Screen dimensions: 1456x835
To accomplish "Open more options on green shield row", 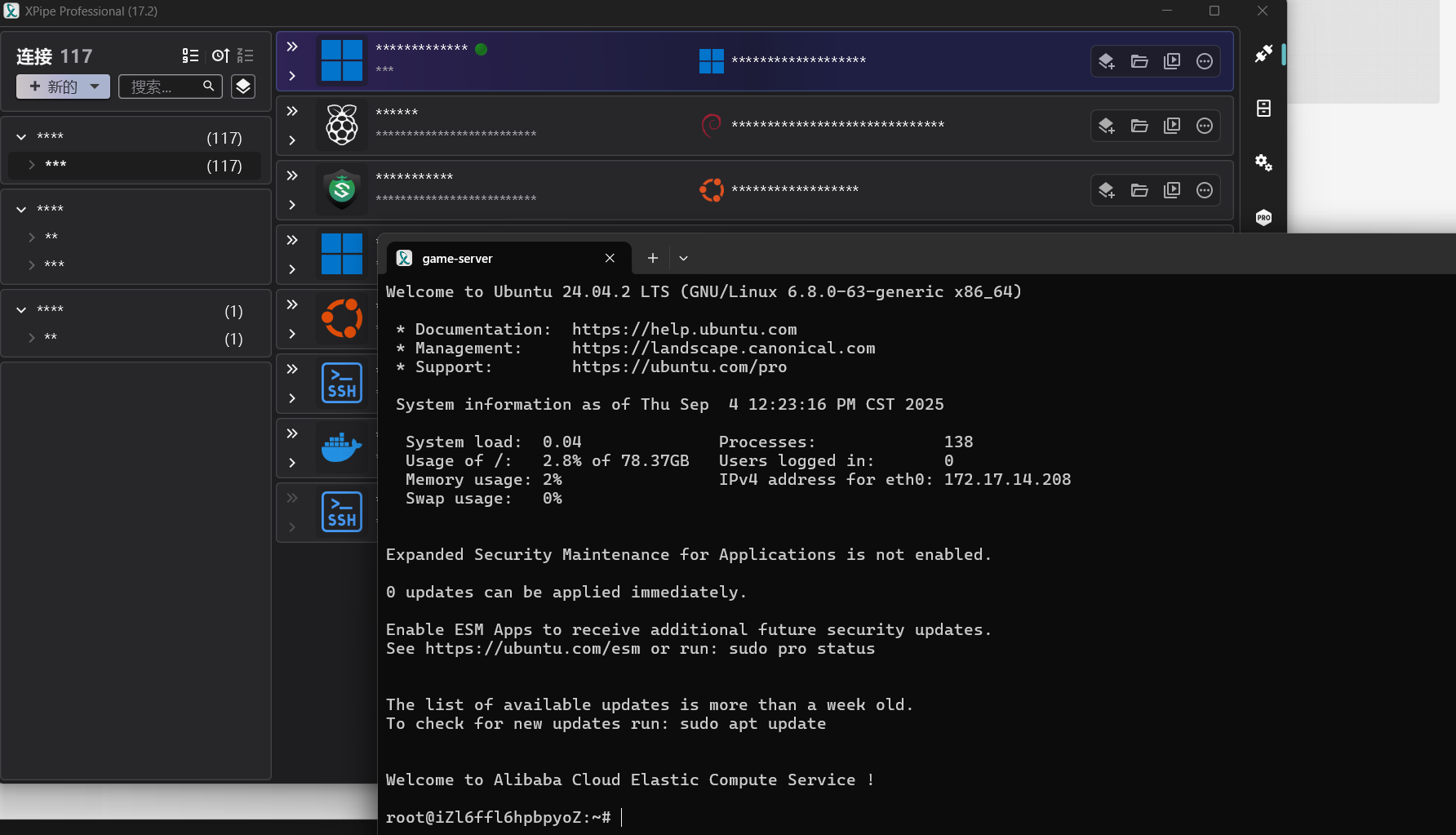I will coord(1205,190).
